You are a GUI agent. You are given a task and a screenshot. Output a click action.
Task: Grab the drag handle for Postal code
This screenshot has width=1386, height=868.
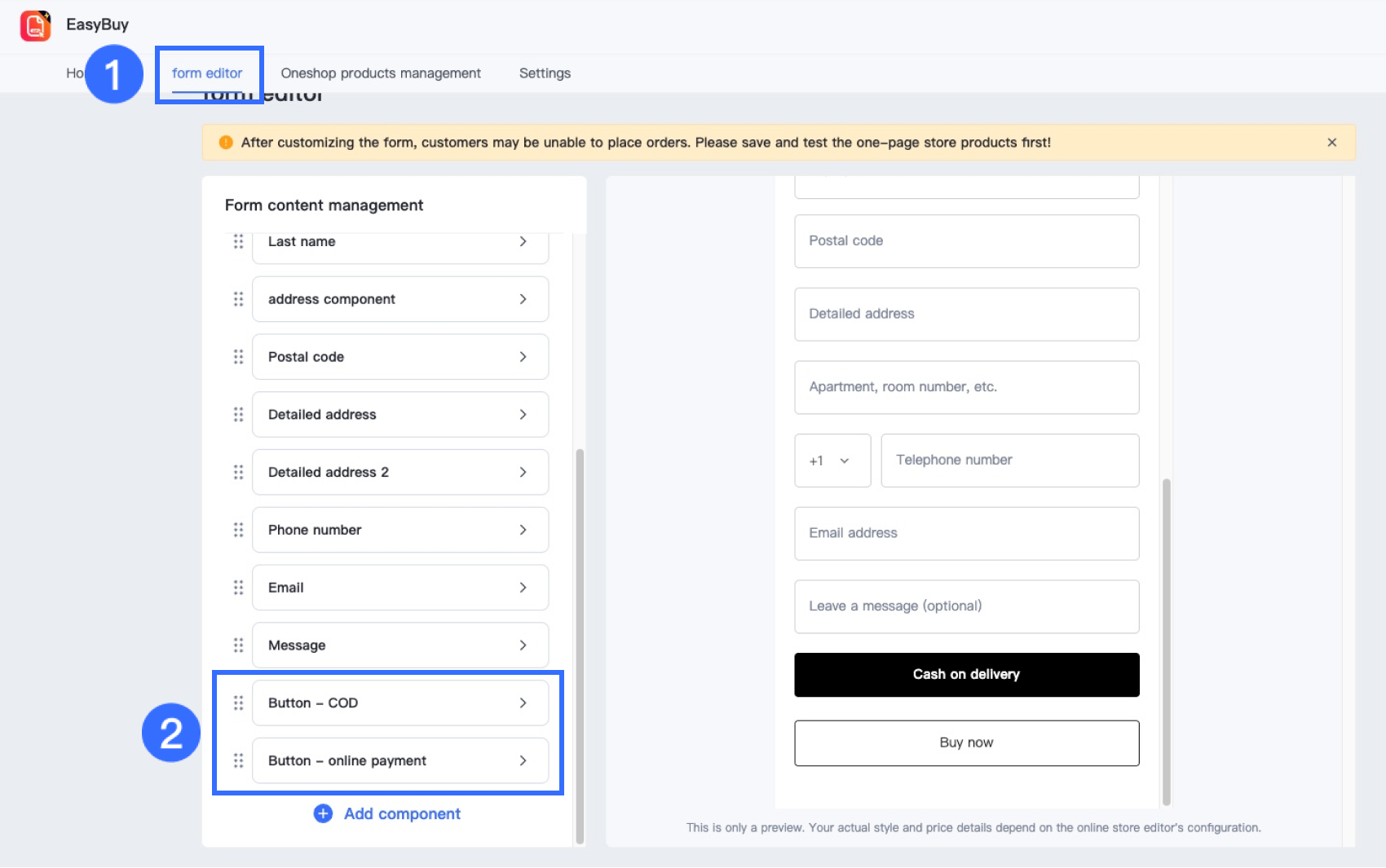coord(238,357)
